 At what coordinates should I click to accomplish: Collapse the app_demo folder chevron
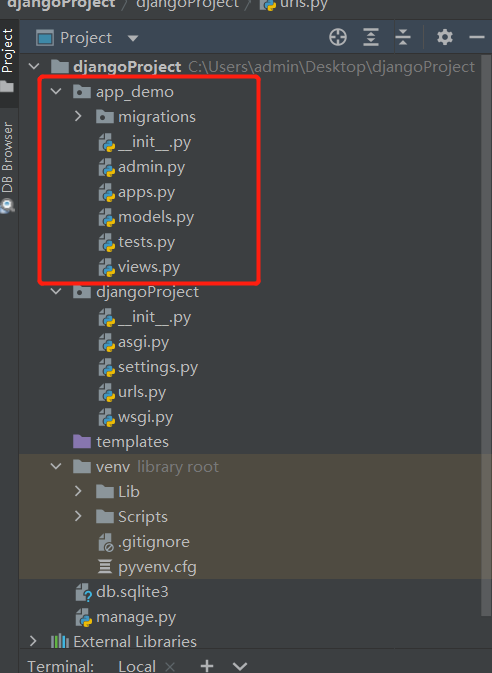56,91
